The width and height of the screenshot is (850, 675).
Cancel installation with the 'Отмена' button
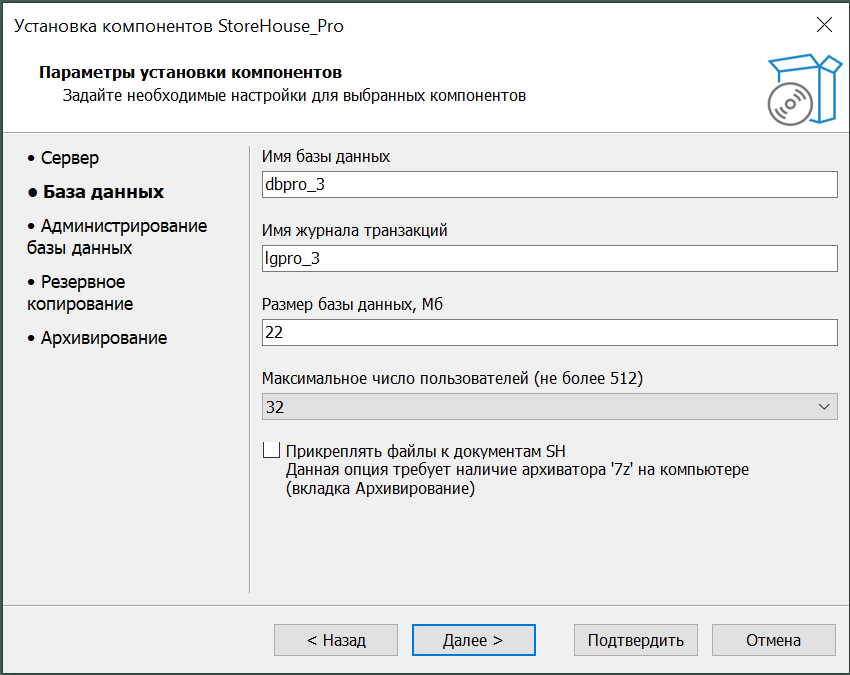point(773,640)
